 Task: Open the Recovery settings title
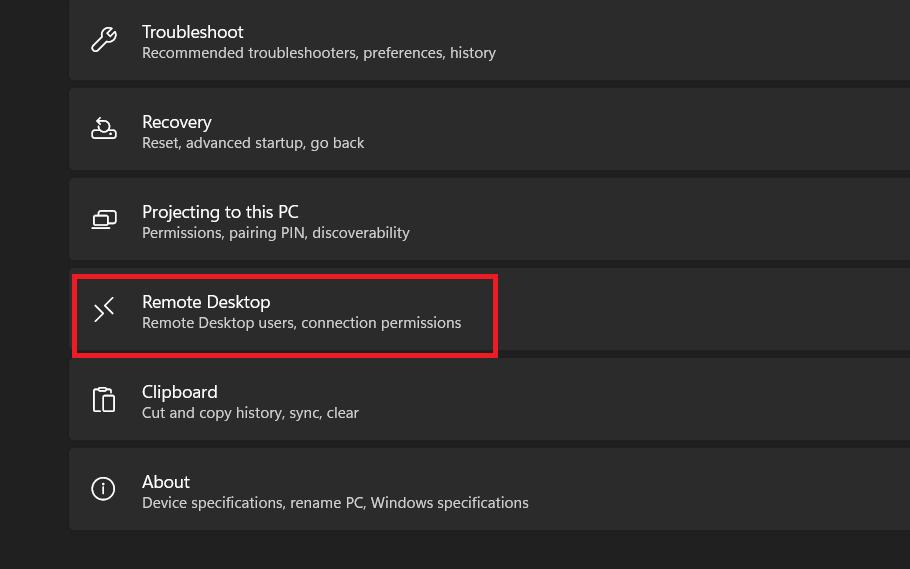[176, 122]
